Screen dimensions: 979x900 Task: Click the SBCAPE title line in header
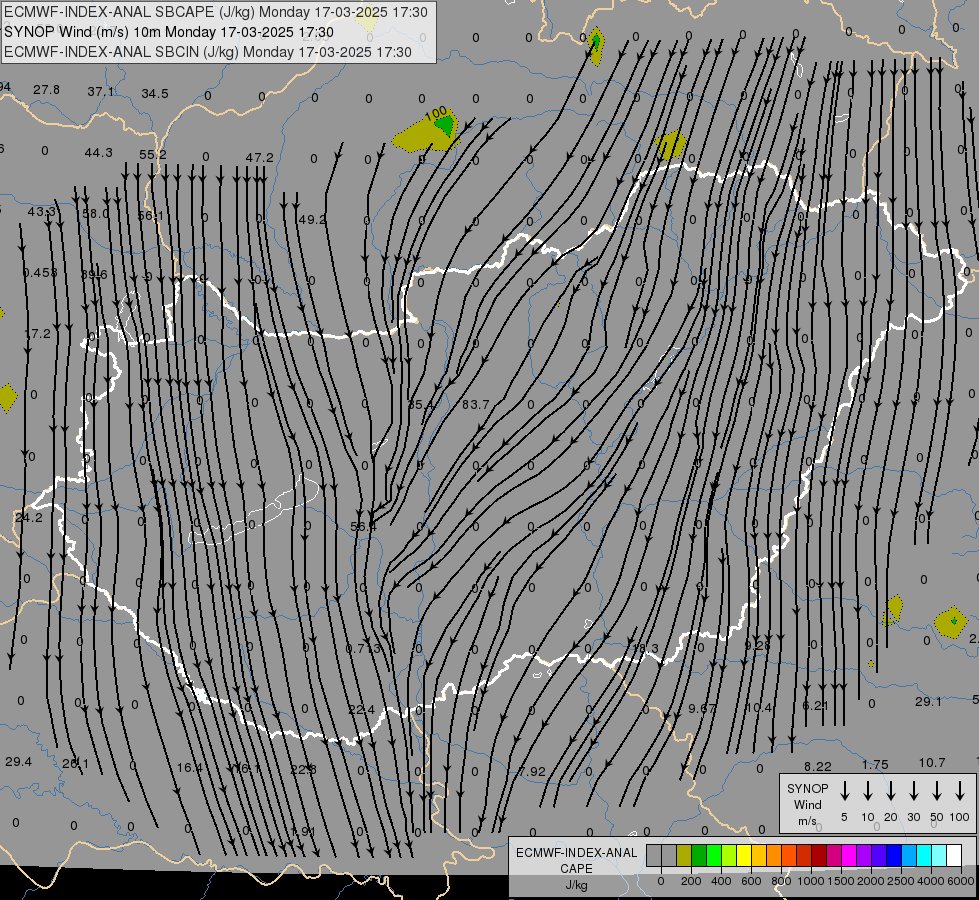tap(216, 12)
